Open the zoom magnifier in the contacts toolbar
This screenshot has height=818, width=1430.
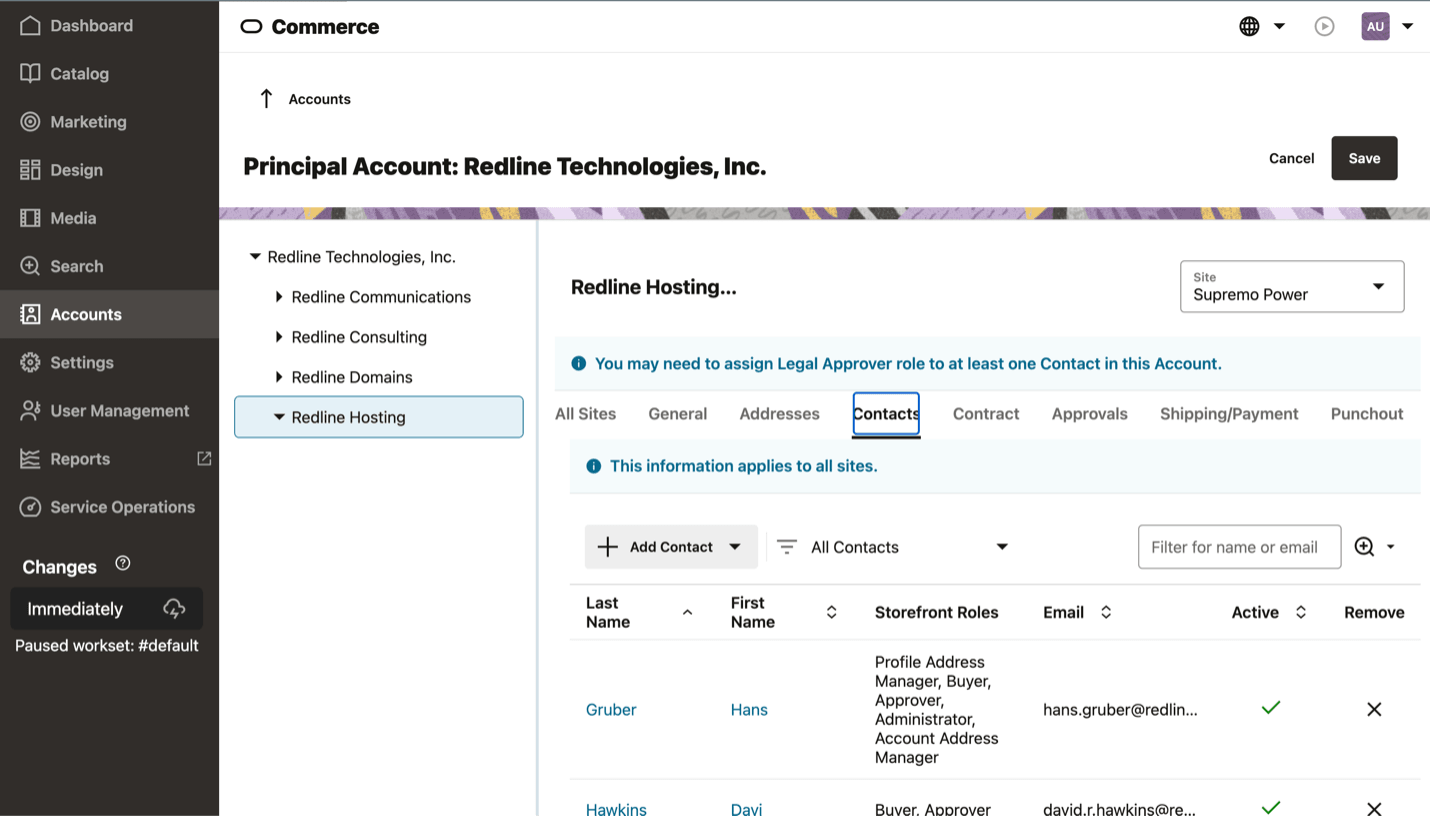[x=1363, y=546]
